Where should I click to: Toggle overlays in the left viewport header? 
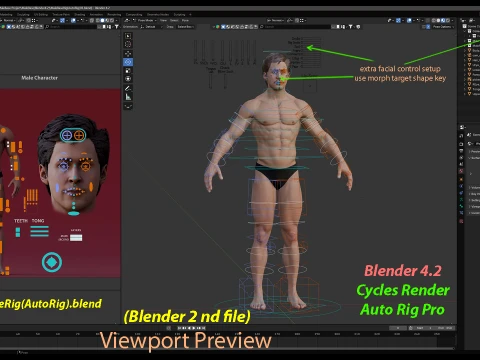coord(73,20)
